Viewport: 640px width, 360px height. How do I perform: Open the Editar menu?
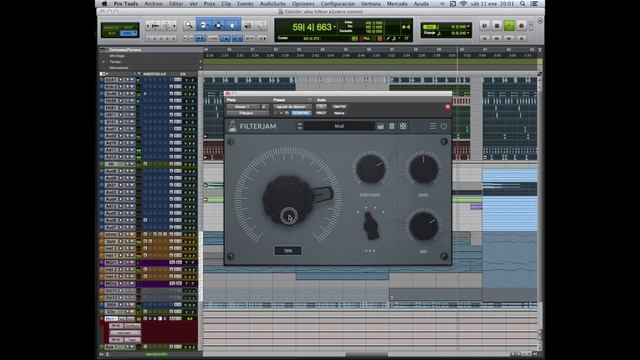[176, 4]
